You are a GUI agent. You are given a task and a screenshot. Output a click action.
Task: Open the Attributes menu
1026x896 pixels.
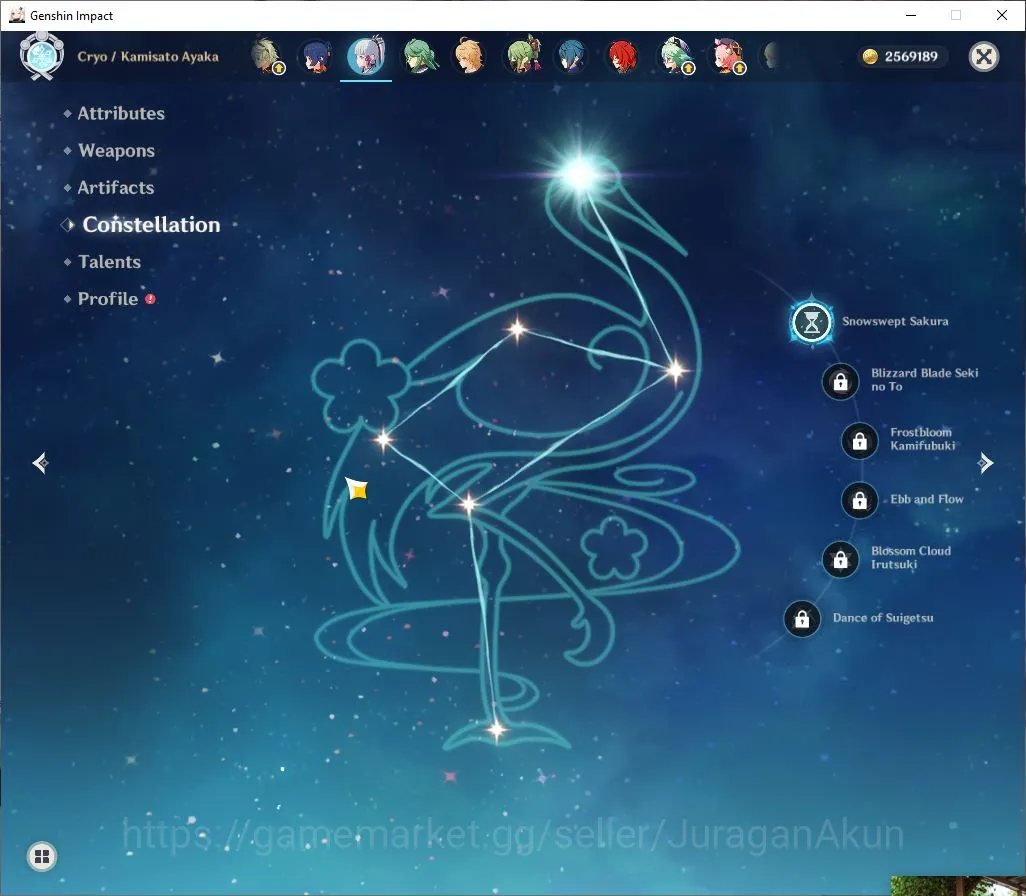coord(121,113)
